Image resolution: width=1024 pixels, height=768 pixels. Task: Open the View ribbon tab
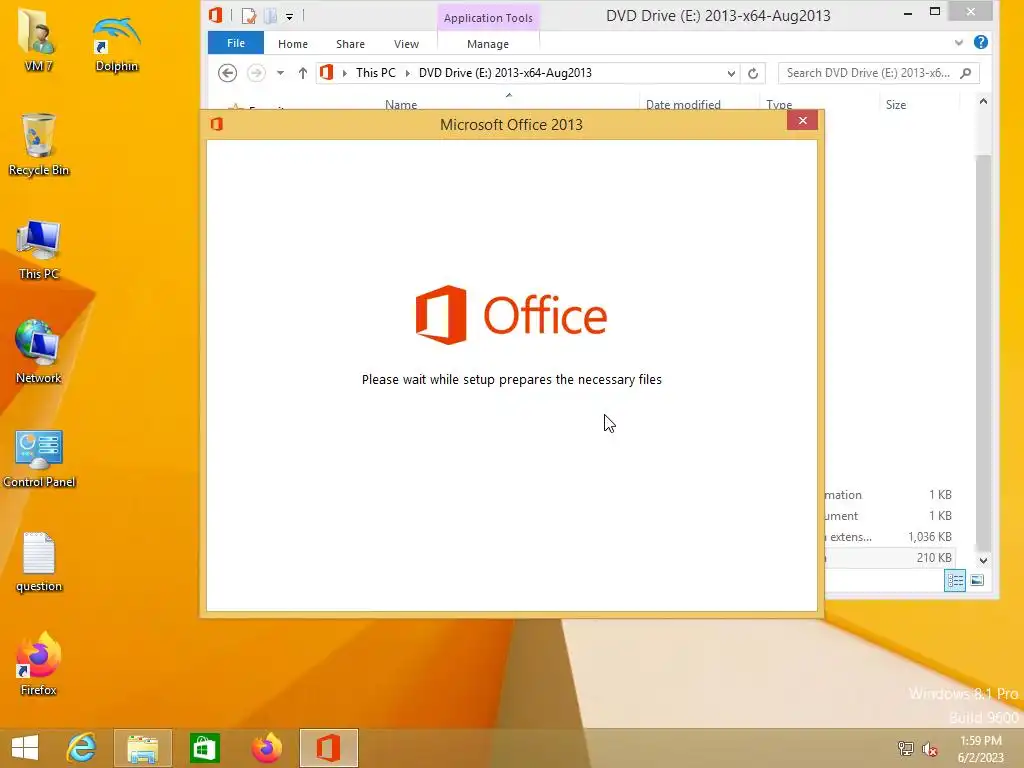coord(406,44)
